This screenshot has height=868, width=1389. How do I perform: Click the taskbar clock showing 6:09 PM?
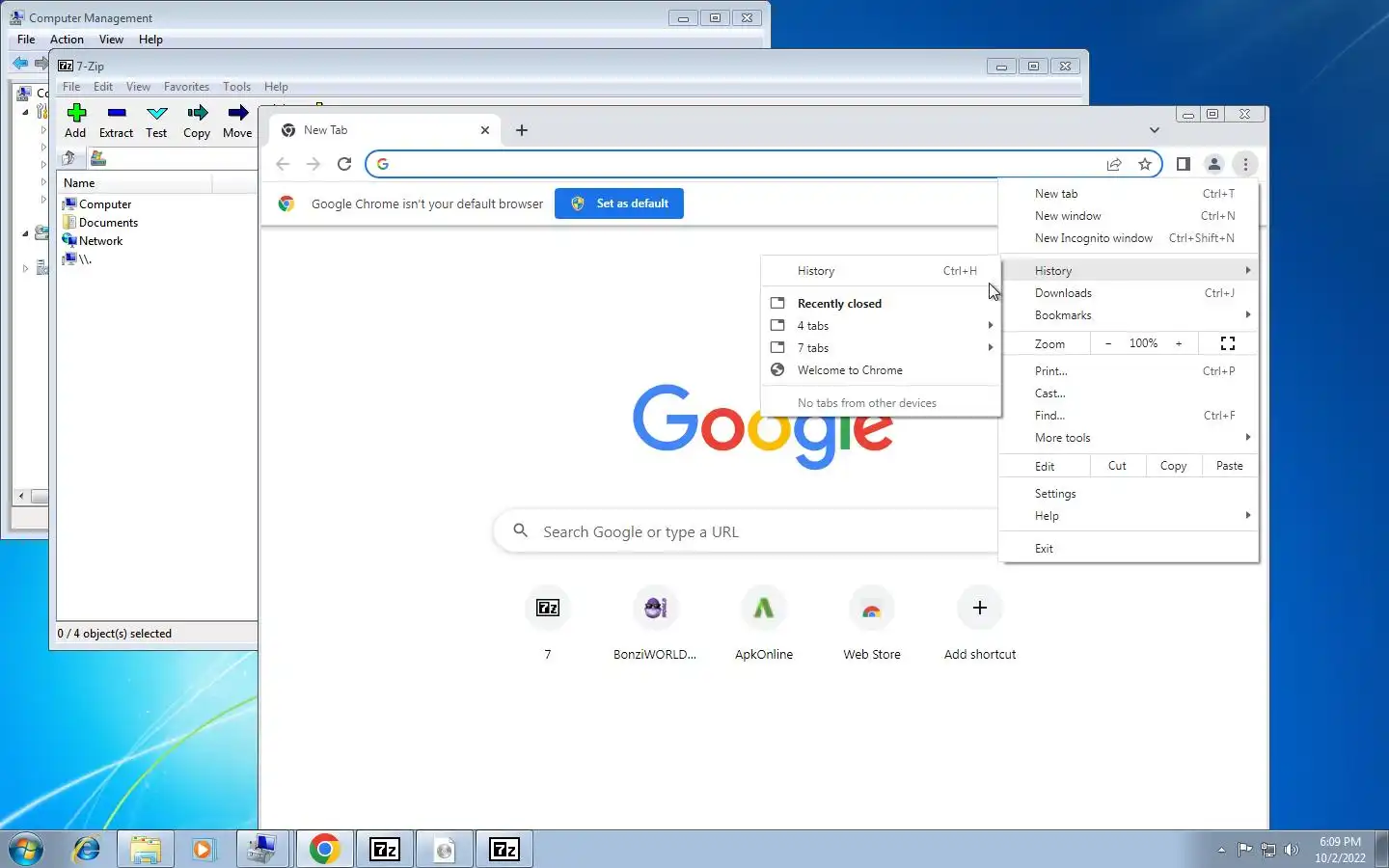1340,850
